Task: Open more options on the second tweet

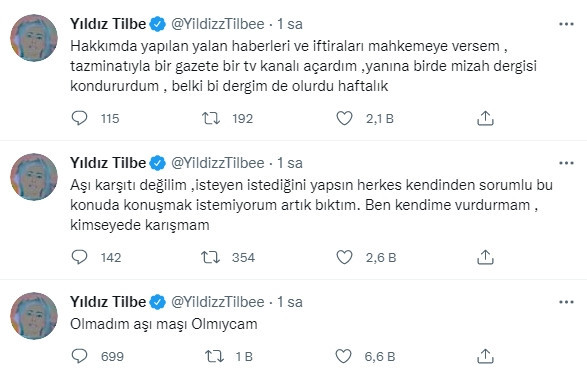Action: pos(566,163)
